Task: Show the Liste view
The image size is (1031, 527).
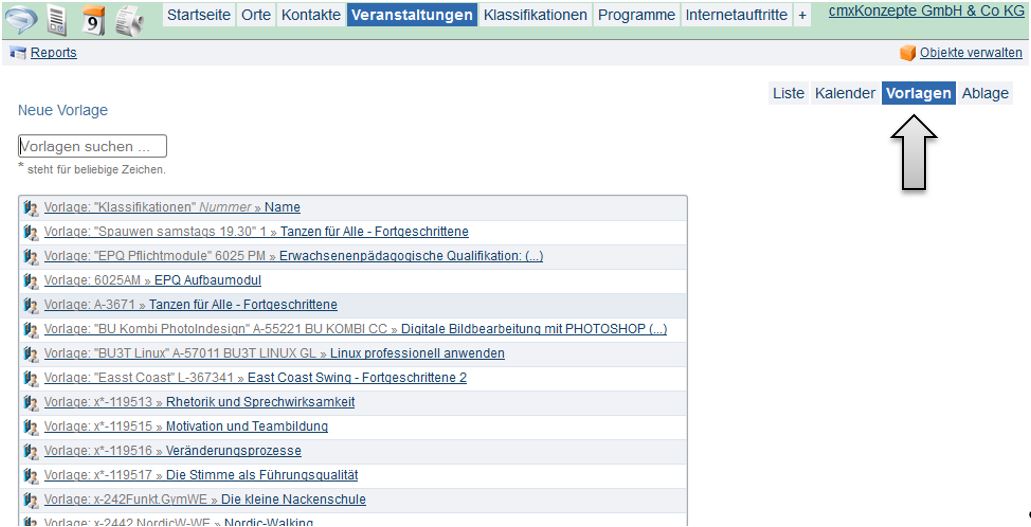Action: click(x=788, y=93)
